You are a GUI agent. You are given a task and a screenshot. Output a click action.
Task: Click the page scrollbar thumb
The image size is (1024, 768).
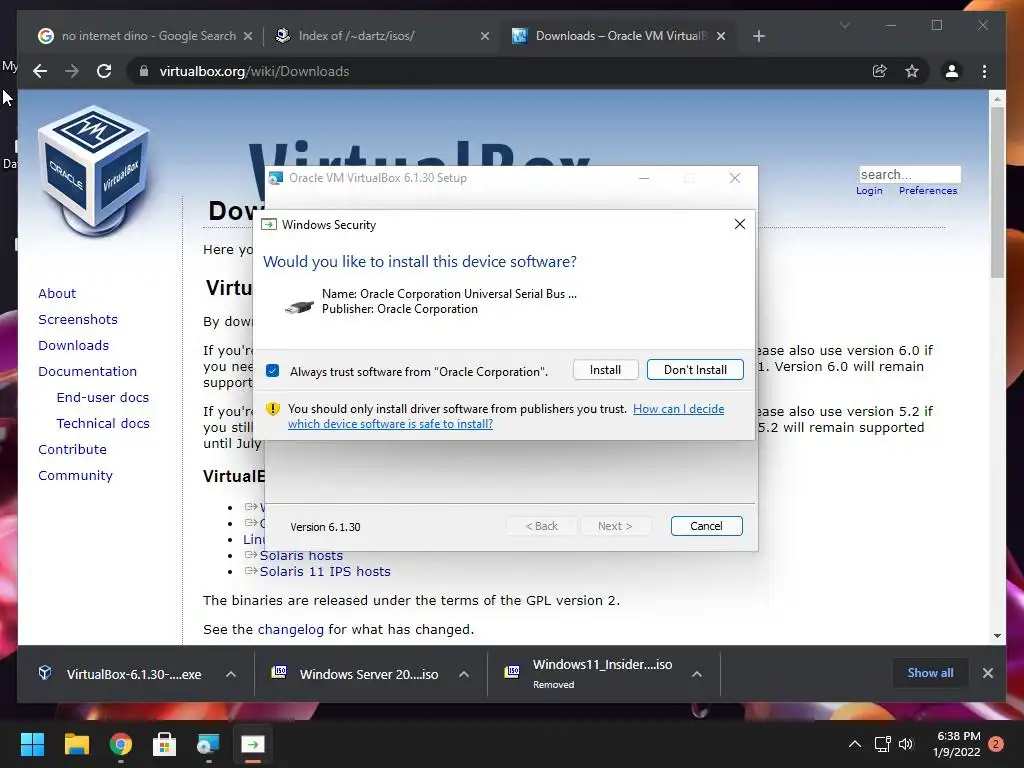(997, 193)
